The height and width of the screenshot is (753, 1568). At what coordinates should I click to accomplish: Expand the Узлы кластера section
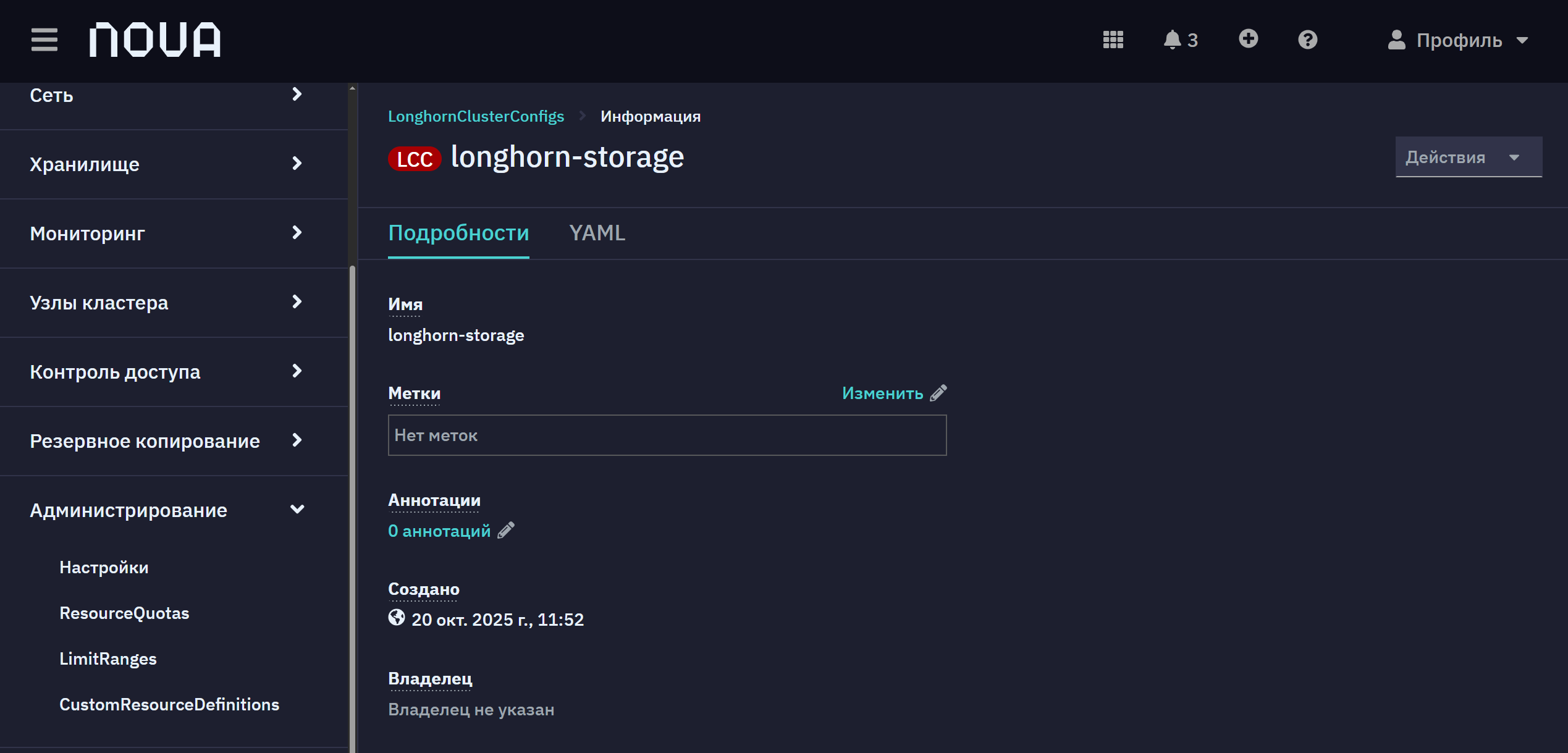[167, 303]
